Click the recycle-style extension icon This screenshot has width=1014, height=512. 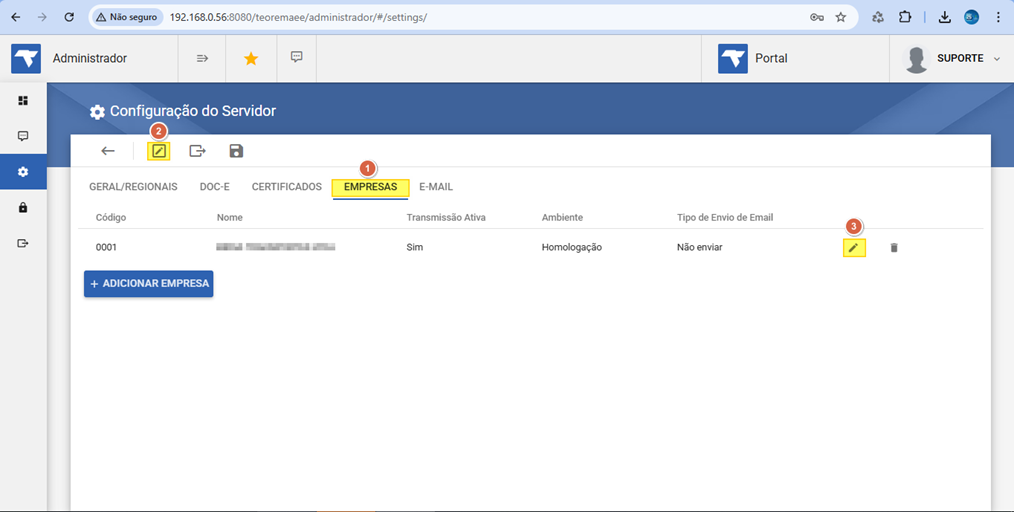[x=878, y=17]
